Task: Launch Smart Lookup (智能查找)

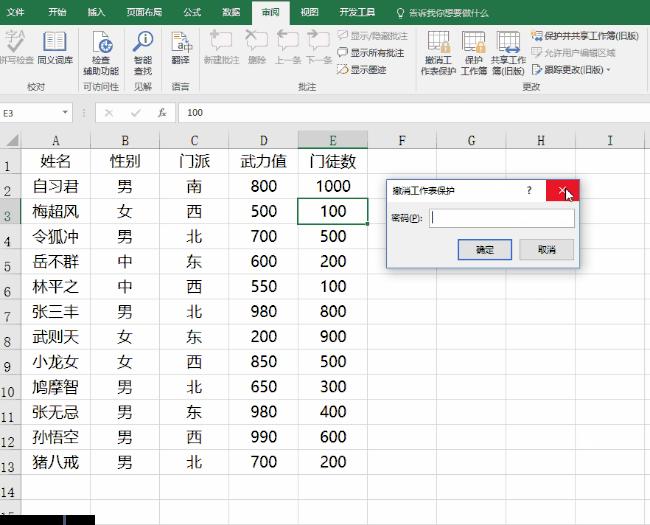Action: click(x=143, y=53)
